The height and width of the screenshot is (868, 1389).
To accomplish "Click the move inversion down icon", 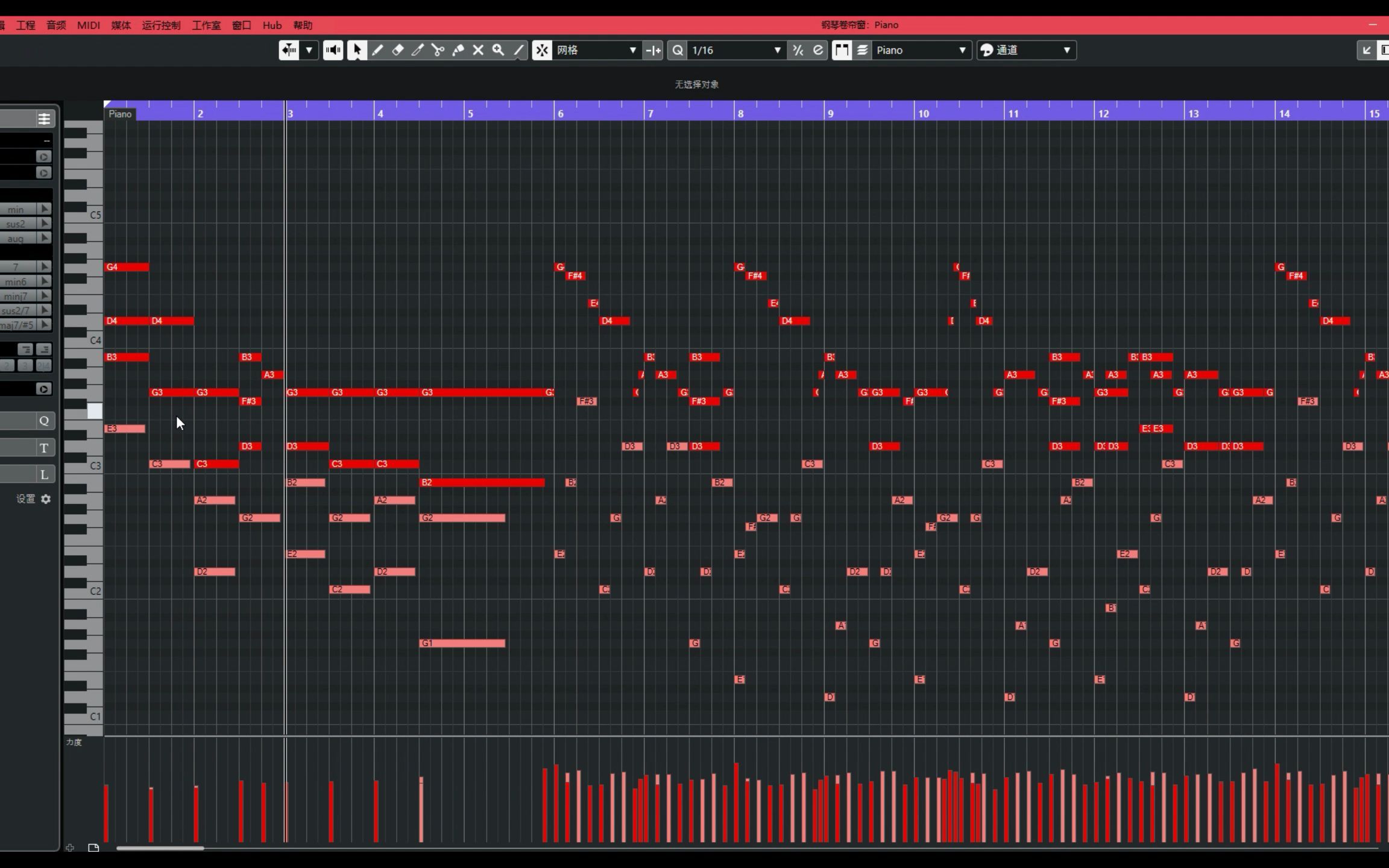I will coord(43,349).
